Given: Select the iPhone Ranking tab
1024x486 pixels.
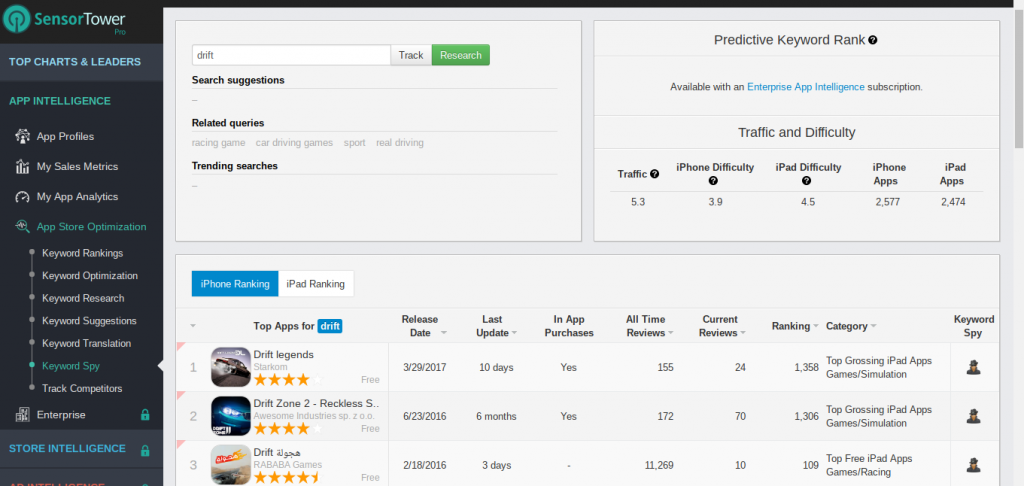Looking at the screenshot, I should 235,284.
